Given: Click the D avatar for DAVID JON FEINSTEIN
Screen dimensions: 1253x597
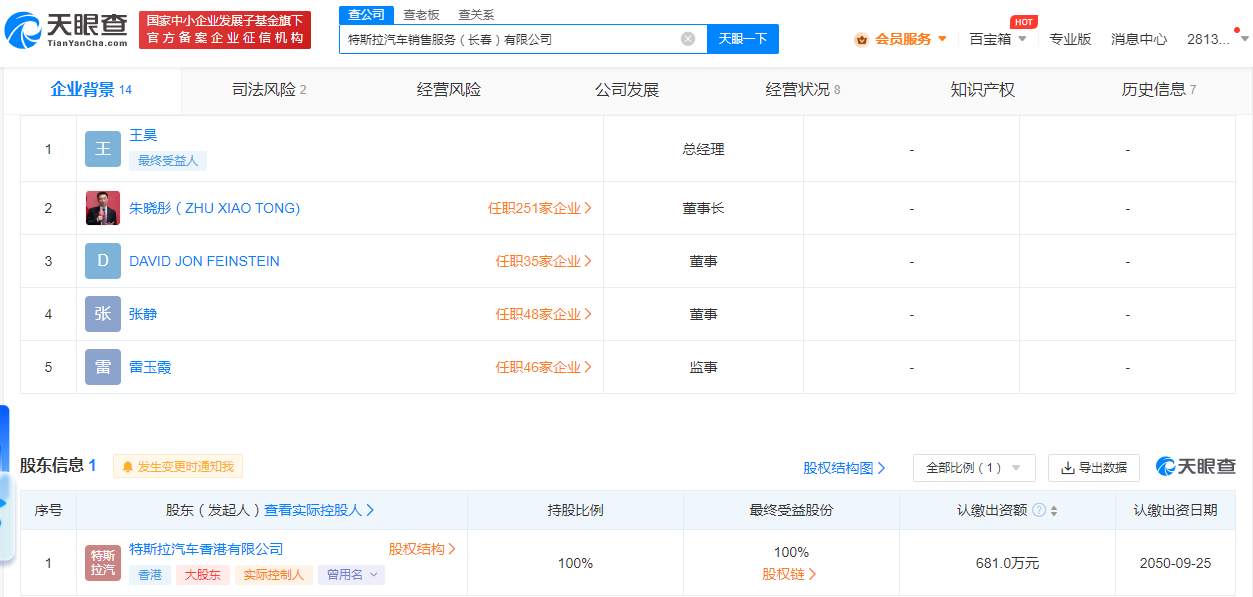Looking at the screenshot, I should pyautogui.click(x=103, y=261).
